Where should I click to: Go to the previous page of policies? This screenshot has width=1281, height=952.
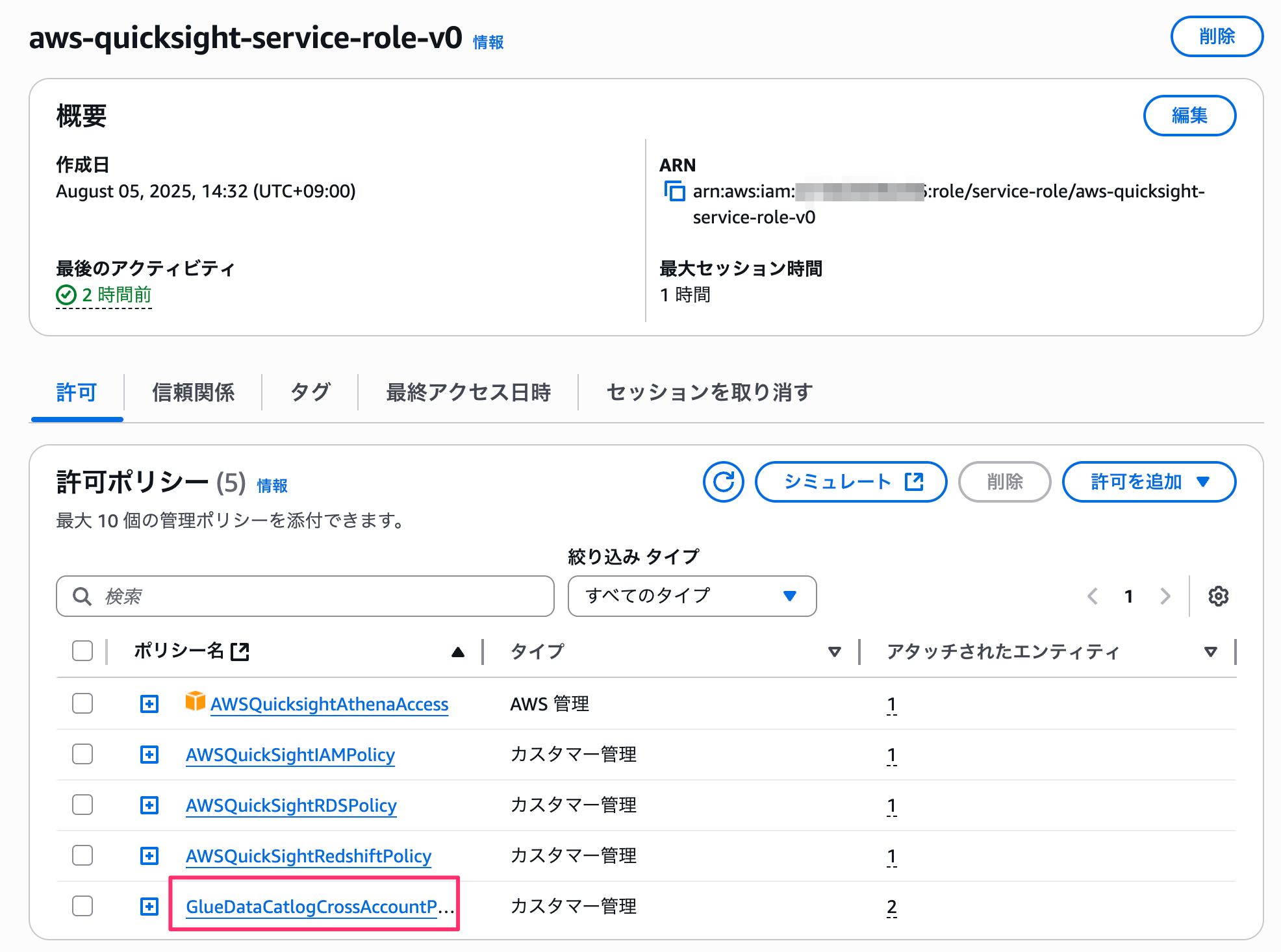click(x=1093, y=596)
